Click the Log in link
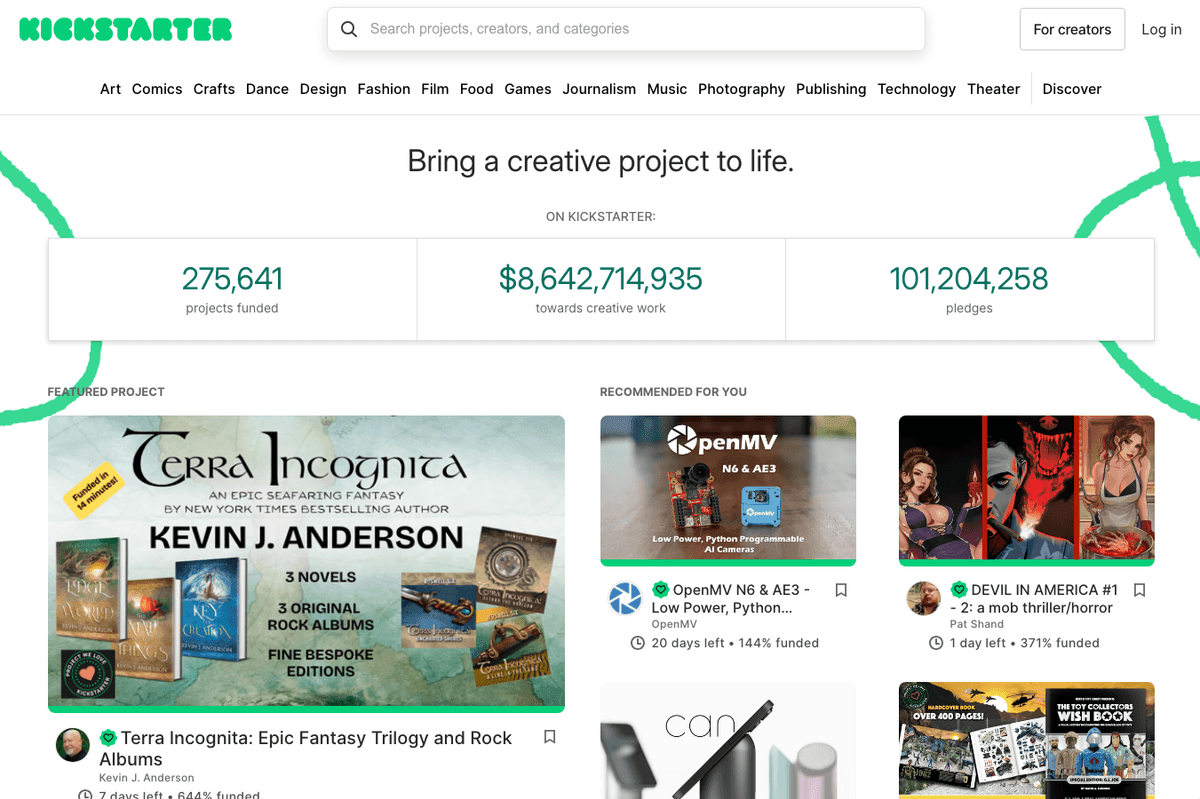This screenshot has height=799, width=1200. (x=1162, y=29)
